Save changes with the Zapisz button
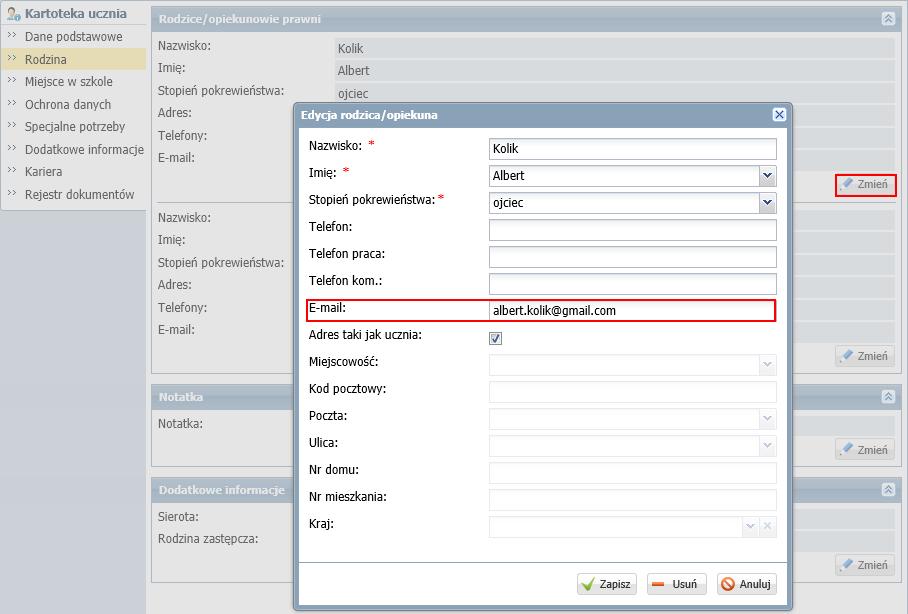 [x=607, y=584]
